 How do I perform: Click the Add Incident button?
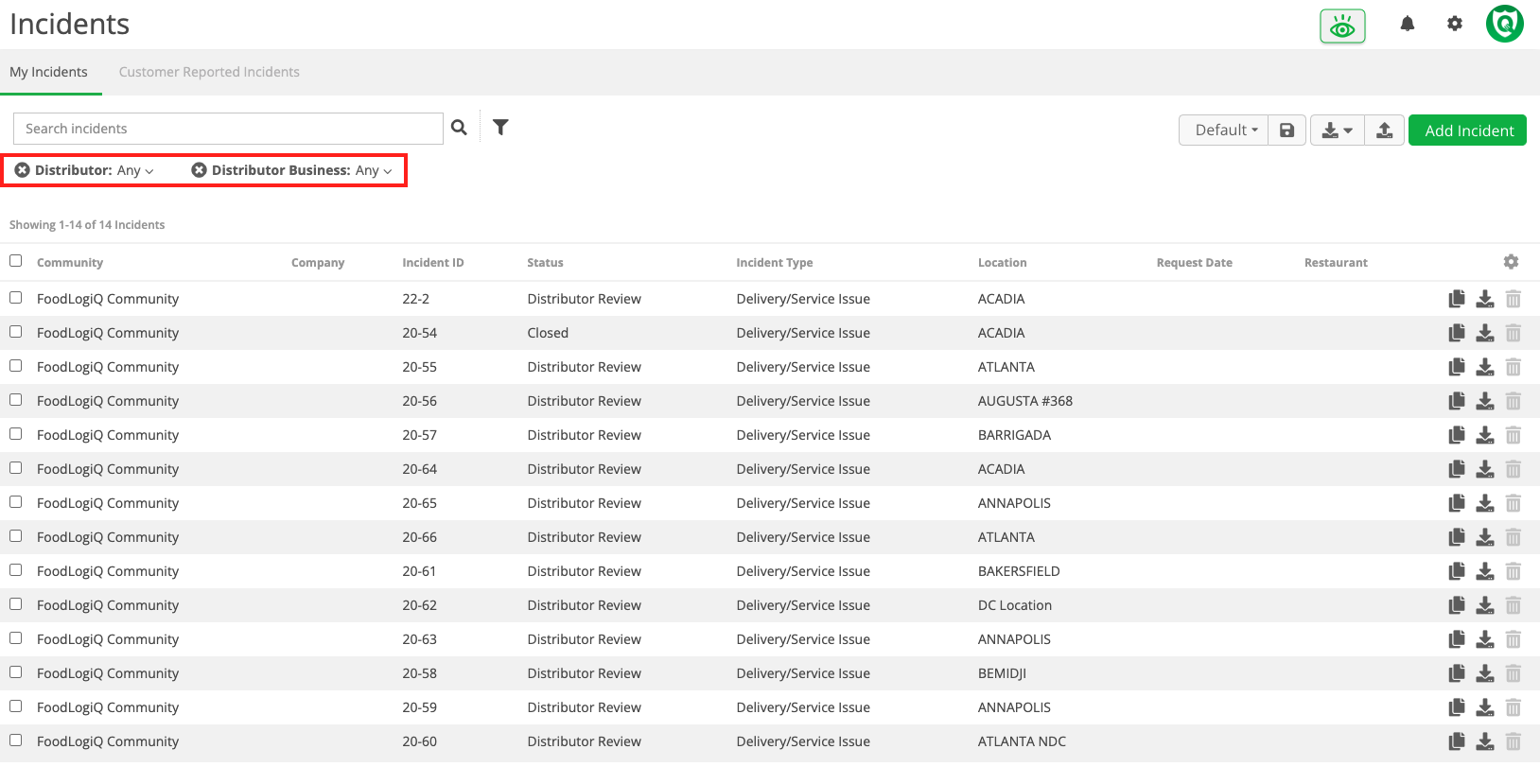pos(1467,131)
